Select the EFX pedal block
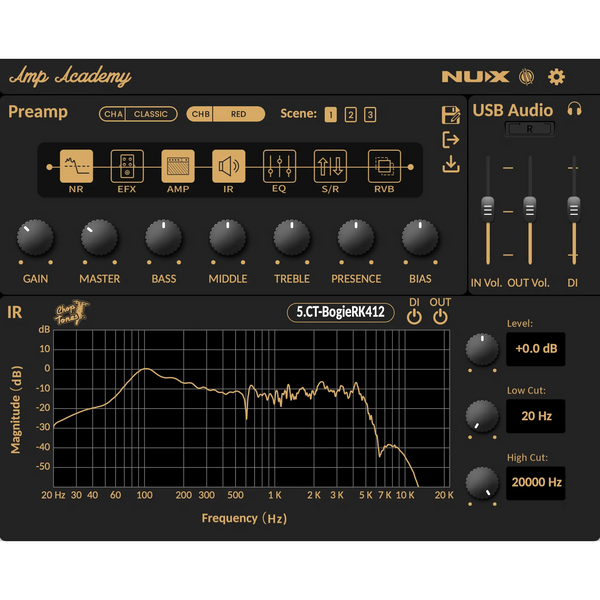 126,166
